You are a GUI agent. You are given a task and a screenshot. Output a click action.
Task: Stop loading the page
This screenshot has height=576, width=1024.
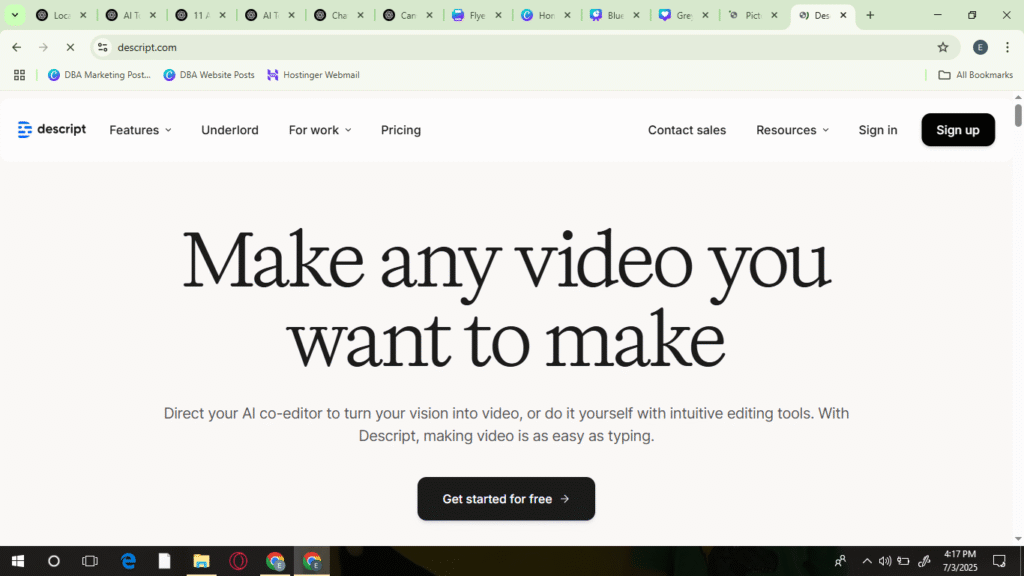click(x=70, y=47)
